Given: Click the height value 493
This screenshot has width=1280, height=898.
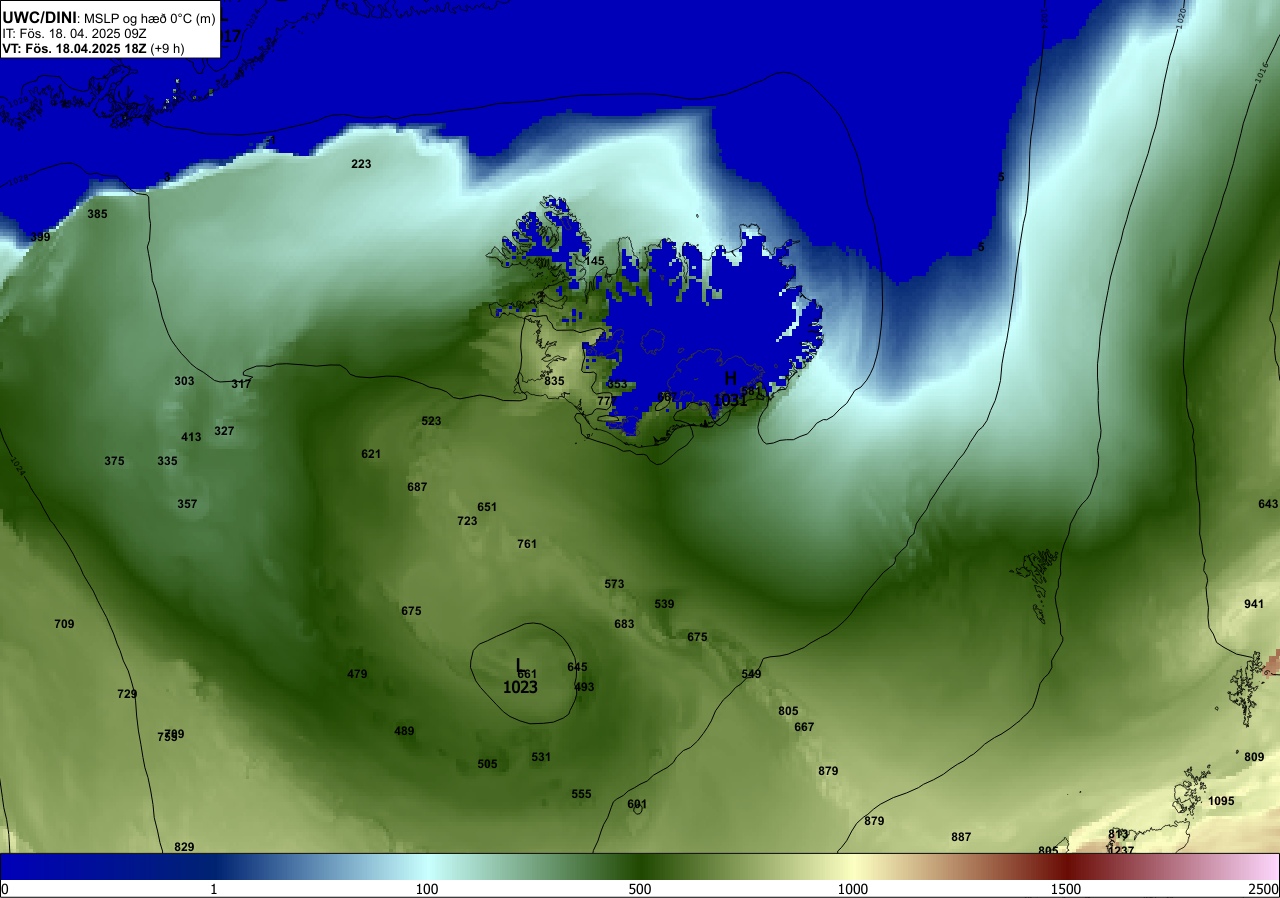Looking at the screenshot, I should click(584, 687).
